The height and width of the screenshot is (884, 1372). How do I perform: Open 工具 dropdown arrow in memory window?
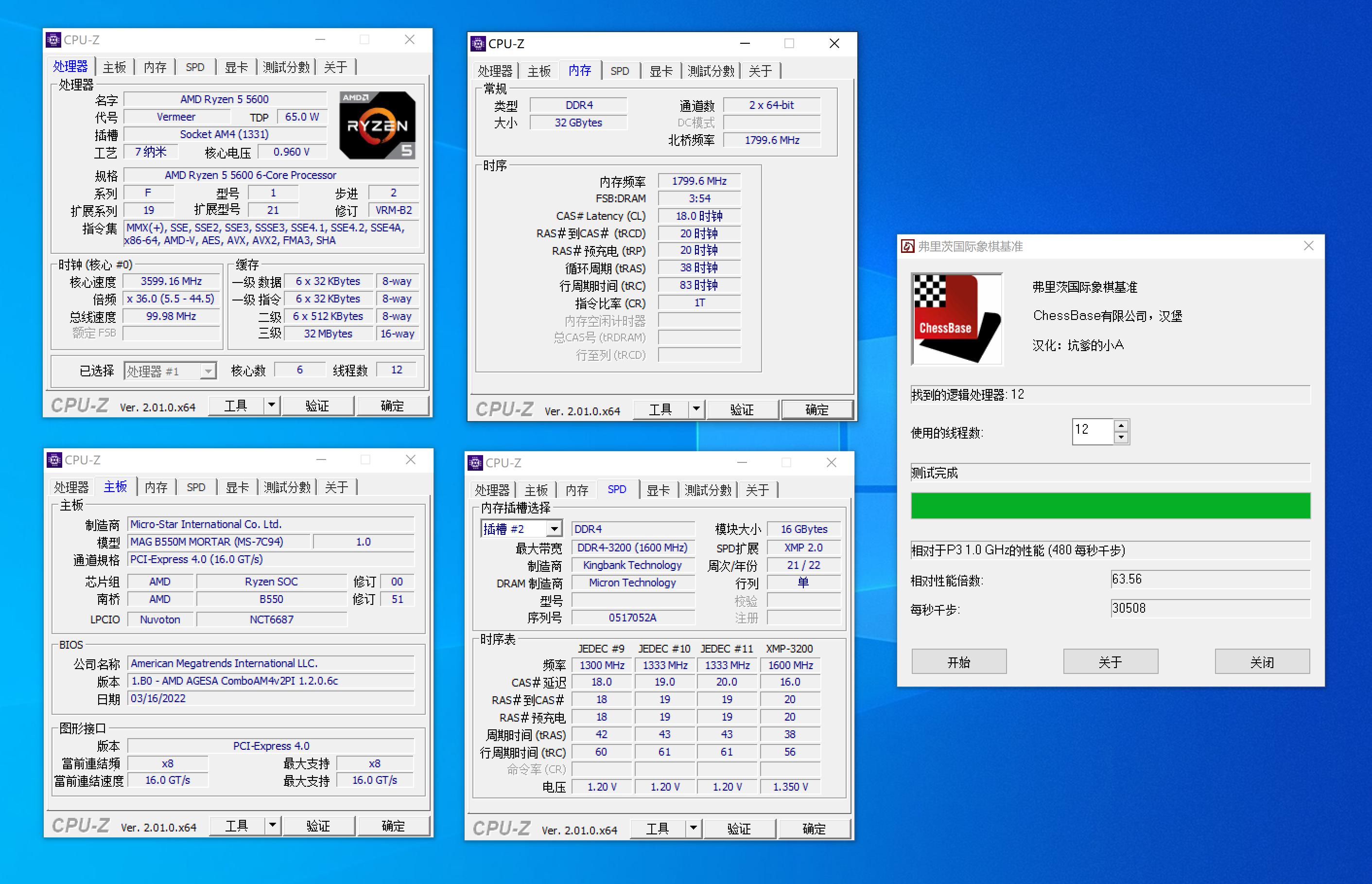pos(696,409)
